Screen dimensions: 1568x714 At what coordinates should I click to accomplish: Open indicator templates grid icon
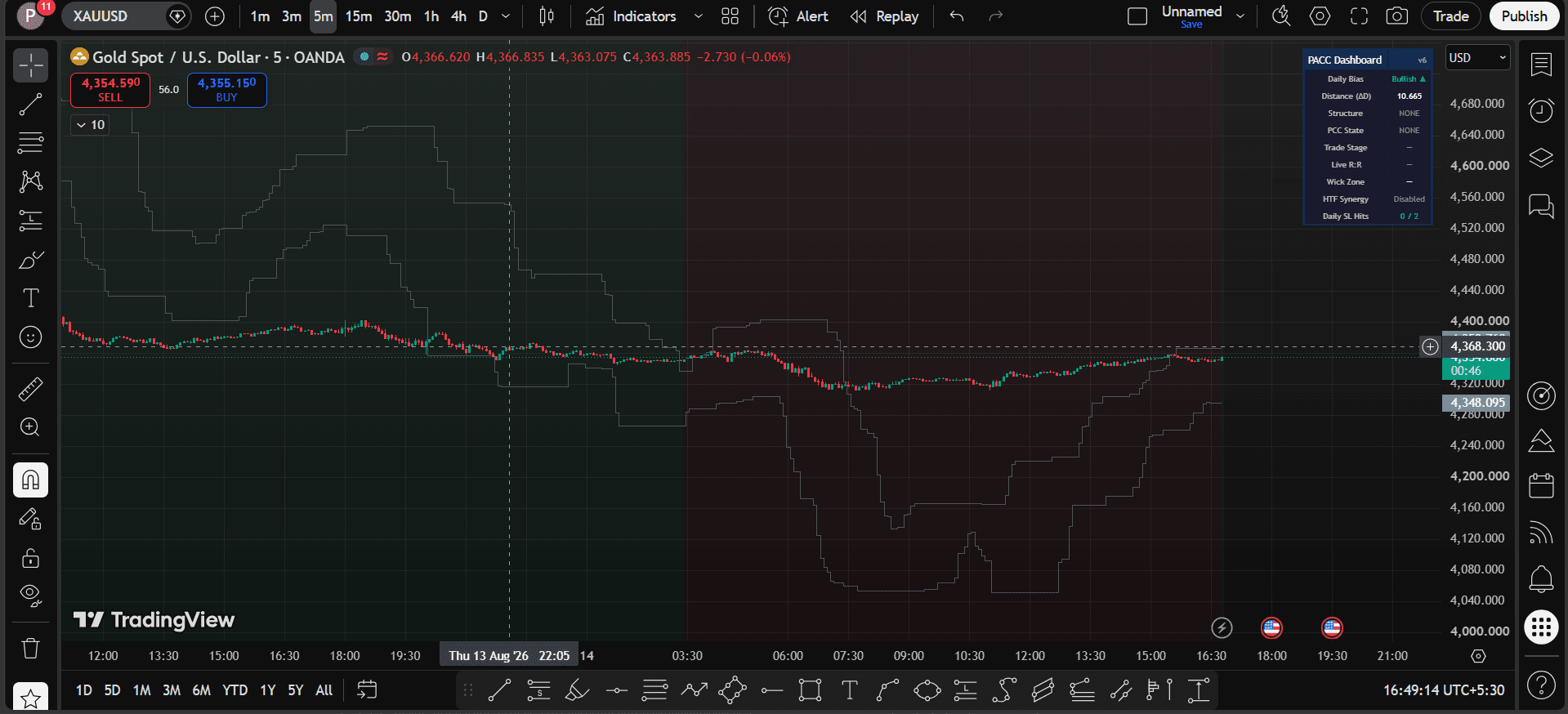(730, 16)
